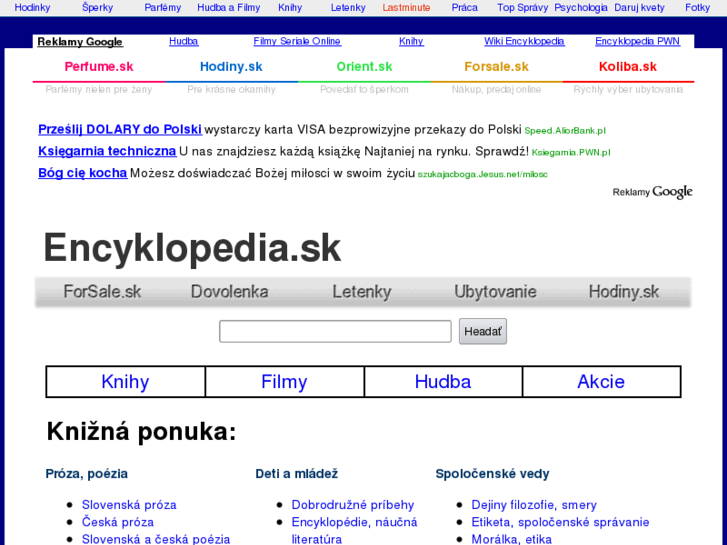Viewport: 727px width, 545px height.
Task: Select the Filmy boxed tab
Action: 284,382
